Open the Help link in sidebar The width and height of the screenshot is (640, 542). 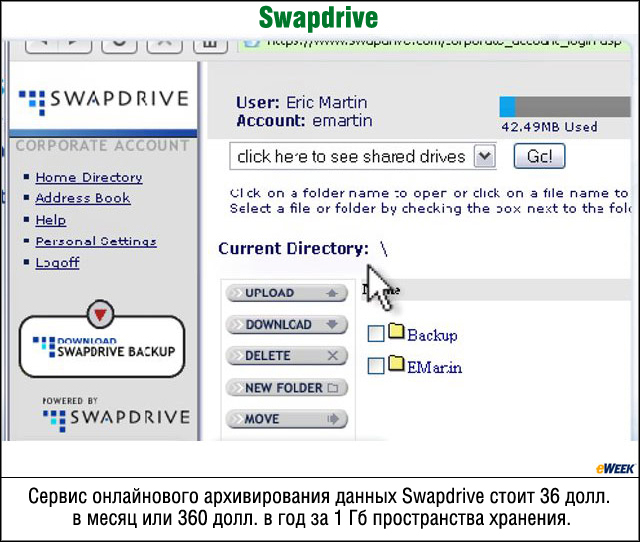(x=51, y=220)
